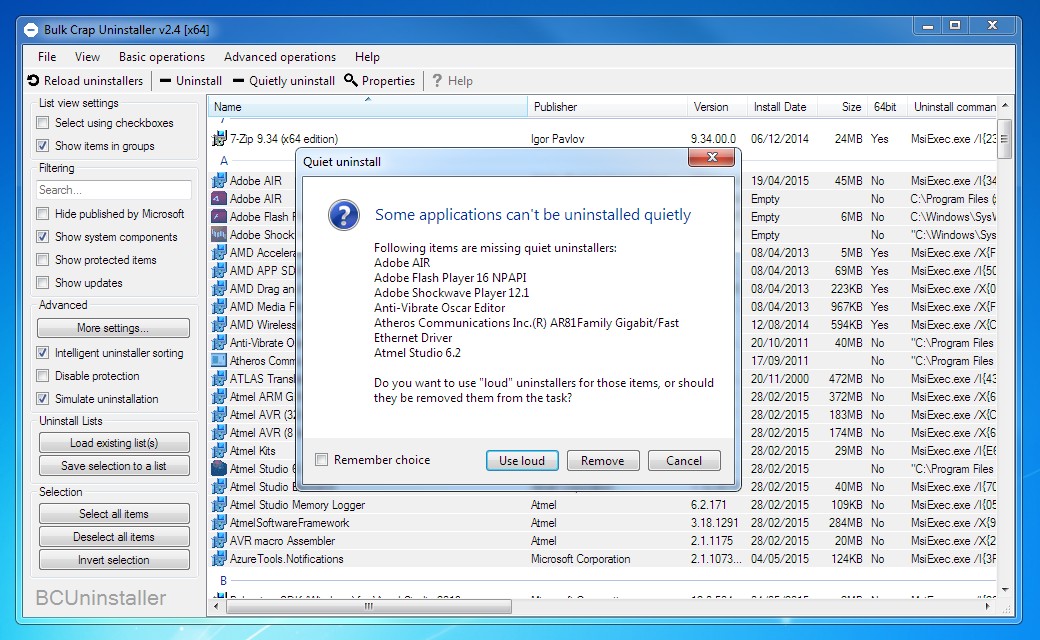Sort by Publisher column header

click(608, 107)
